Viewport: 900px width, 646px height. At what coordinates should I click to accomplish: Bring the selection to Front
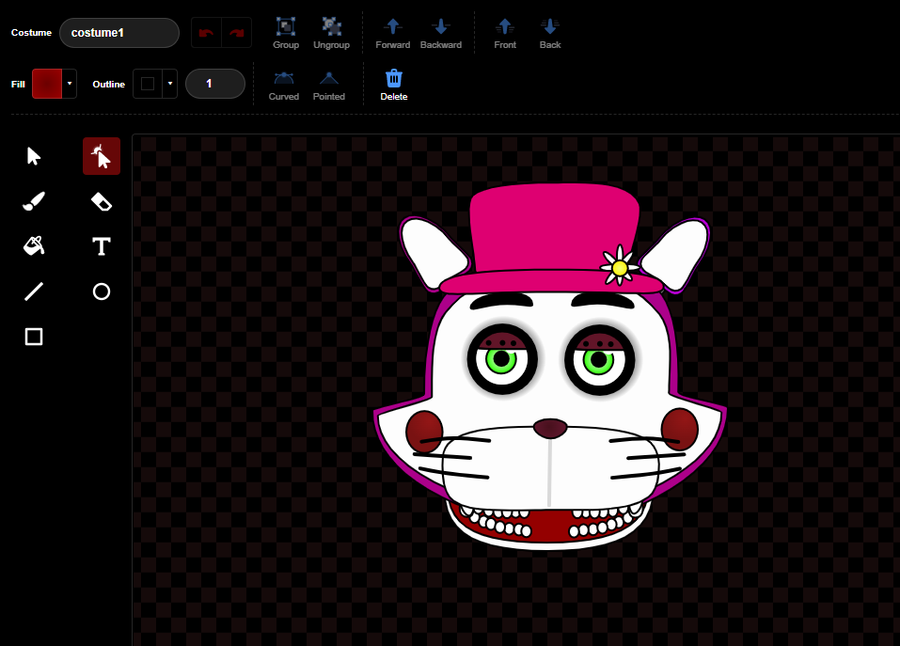pyautogui.click(x=505, y=33)
